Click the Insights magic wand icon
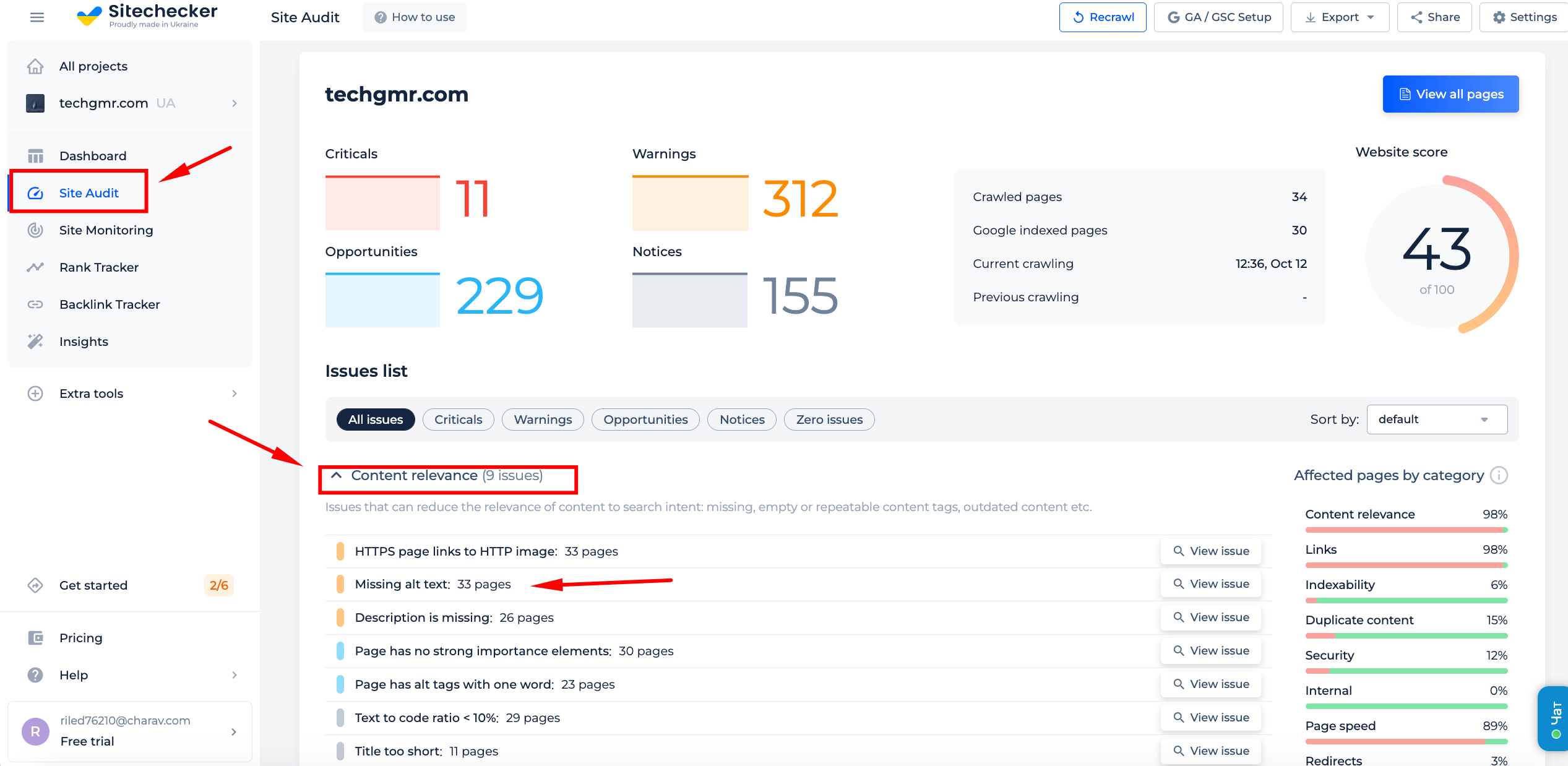This screenshot has width=1568, height=766. point(35,342)
